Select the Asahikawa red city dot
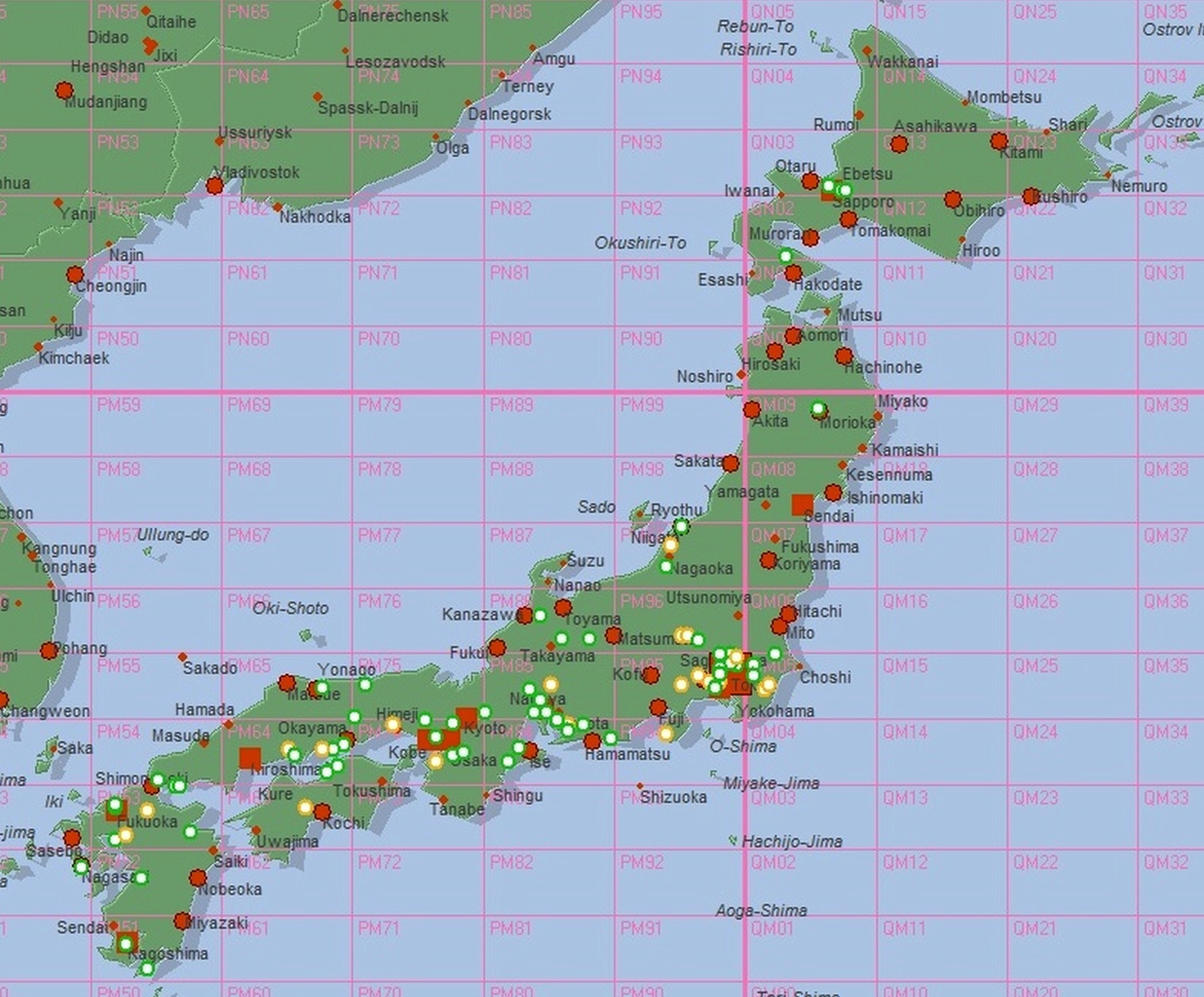The height and width of the screenshot is (997, 1204). [899, 144]
